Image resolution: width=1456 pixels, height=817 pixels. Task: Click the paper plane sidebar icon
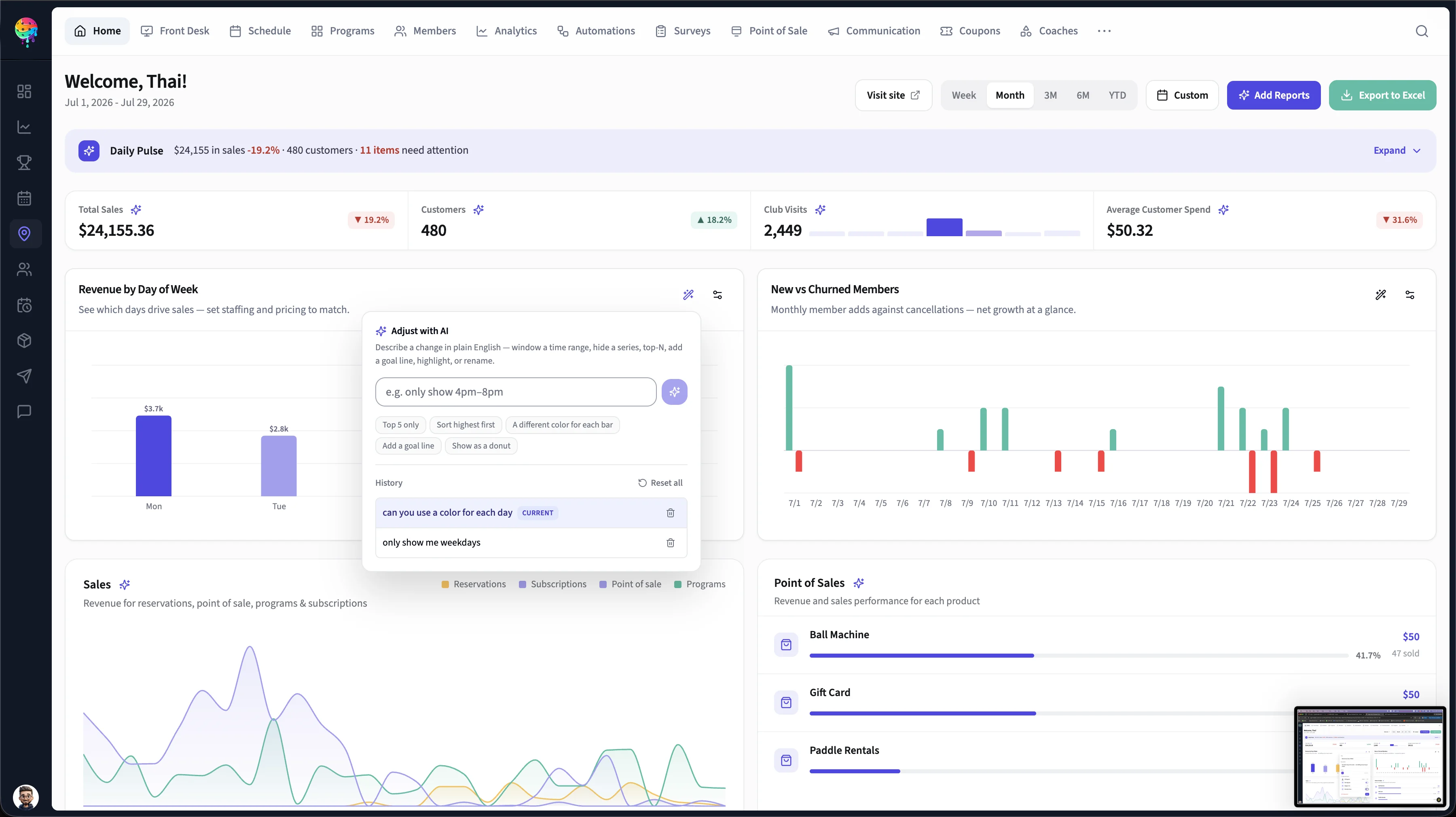(x=24, y=376)
